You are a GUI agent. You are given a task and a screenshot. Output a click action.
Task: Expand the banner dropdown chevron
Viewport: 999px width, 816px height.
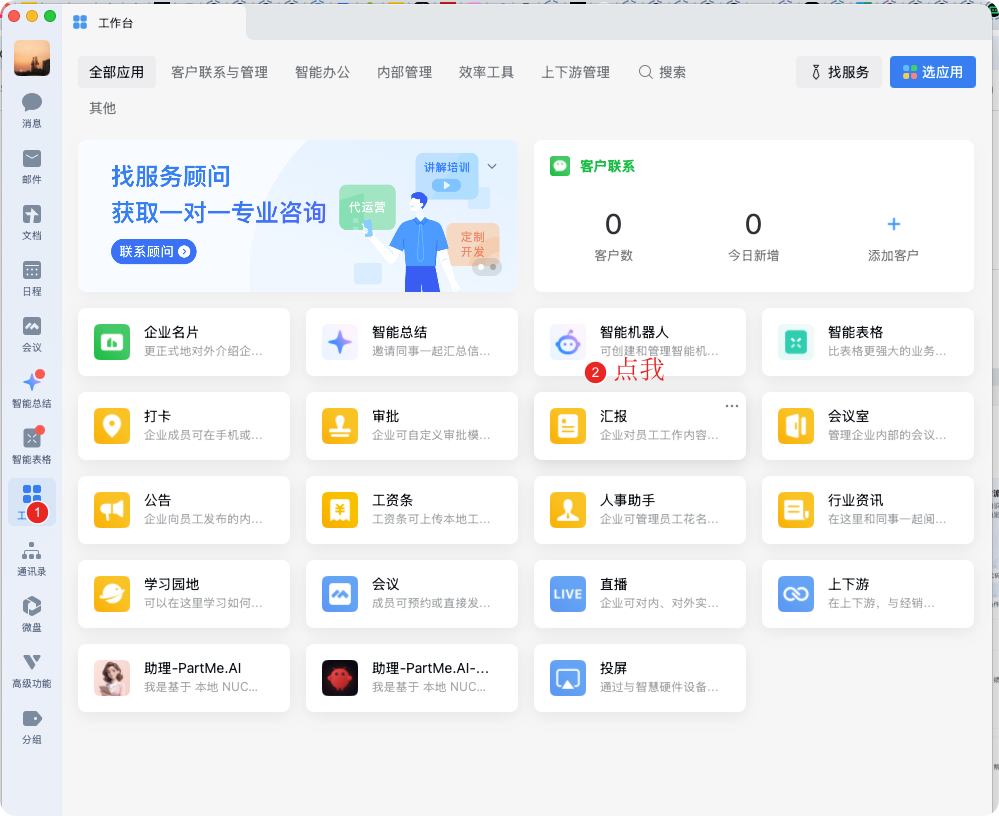click(x=492, y=166)
